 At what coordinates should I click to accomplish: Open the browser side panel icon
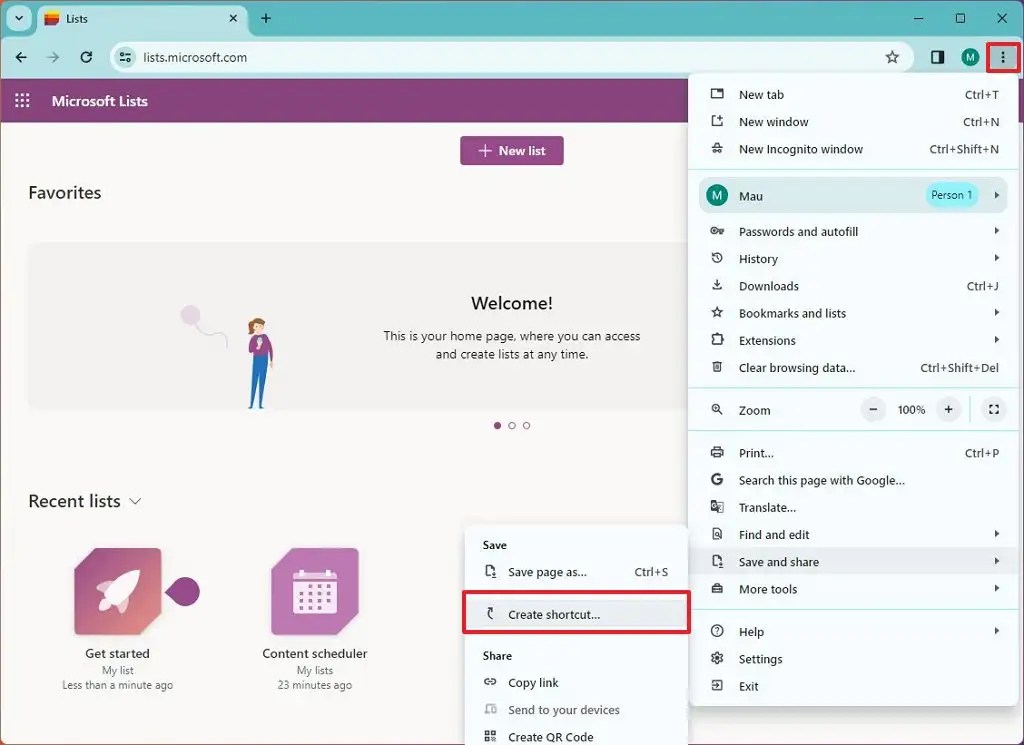(937, 57)
